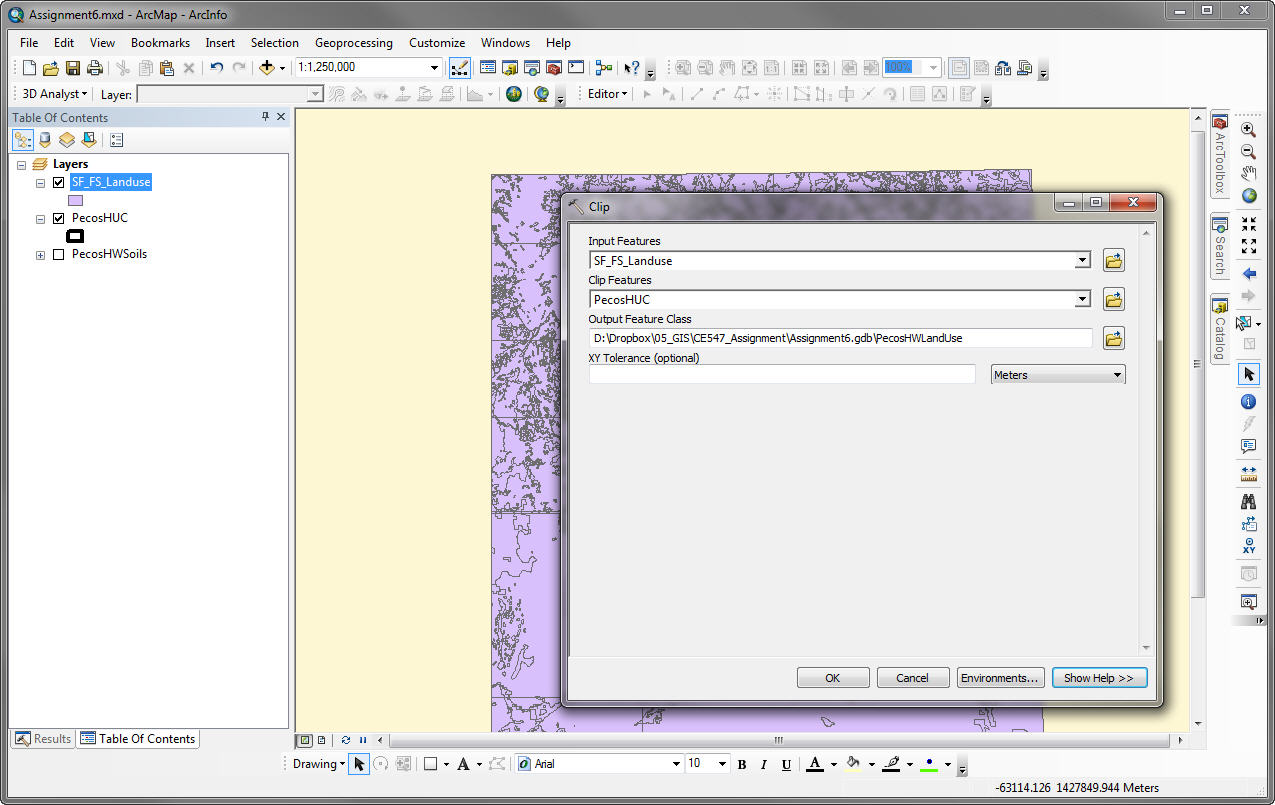The image size is (1275, 805).
Task: Save the map document
Action: point(73,68)
